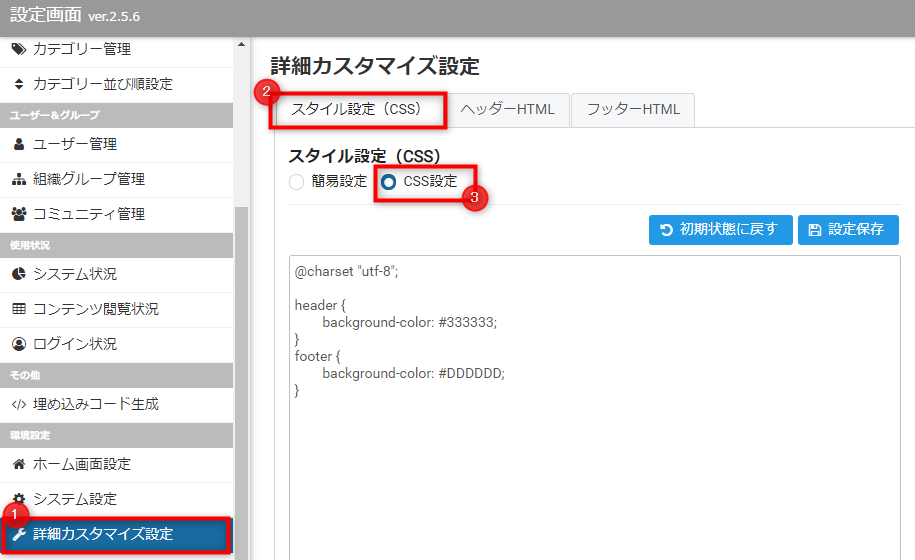Switch to the スタイル設定（CSS） tab

pyautogui.click(x=357, y=109)
